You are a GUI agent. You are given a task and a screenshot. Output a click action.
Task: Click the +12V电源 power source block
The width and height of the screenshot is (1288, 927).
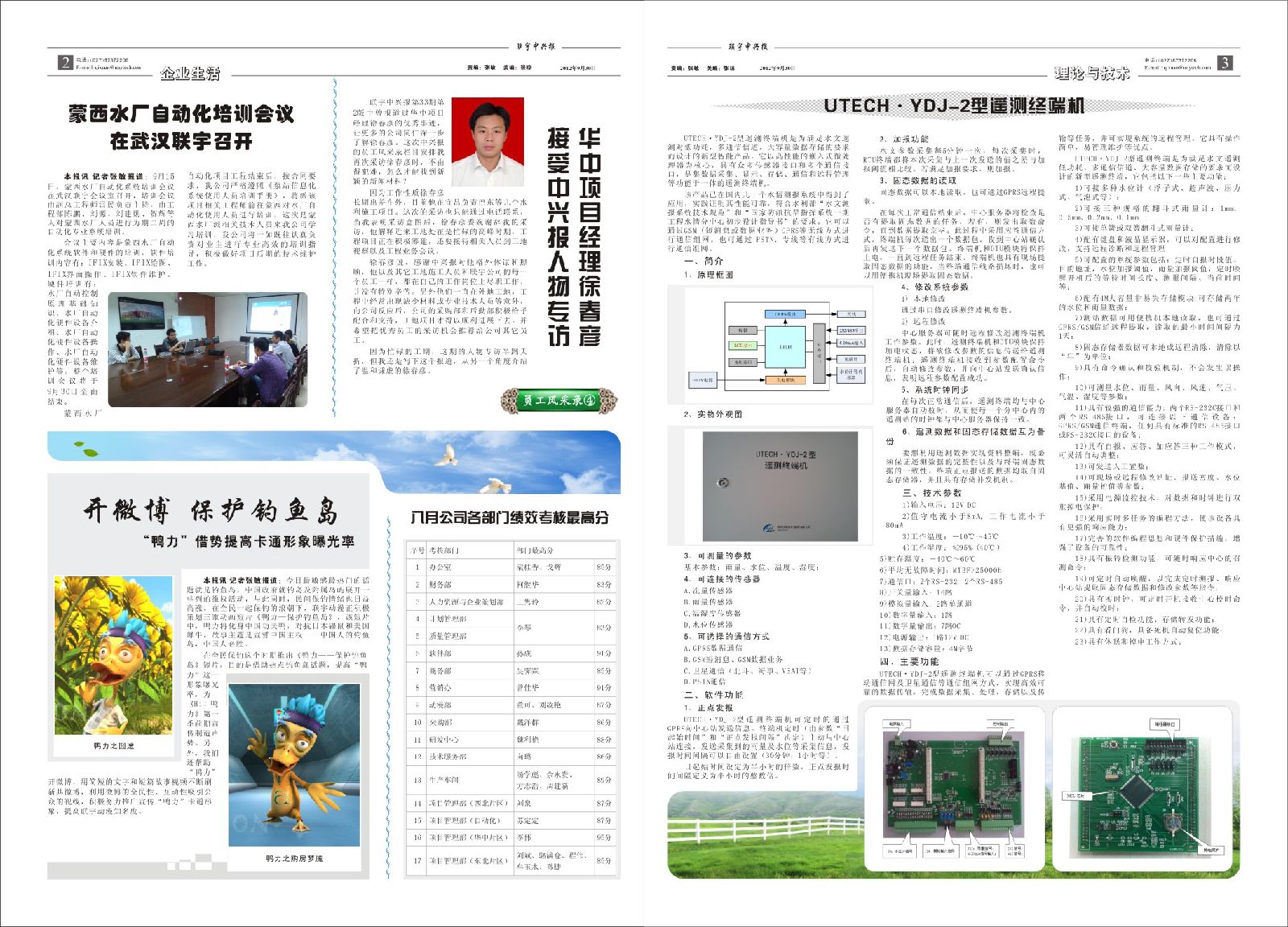coord(704,380)
